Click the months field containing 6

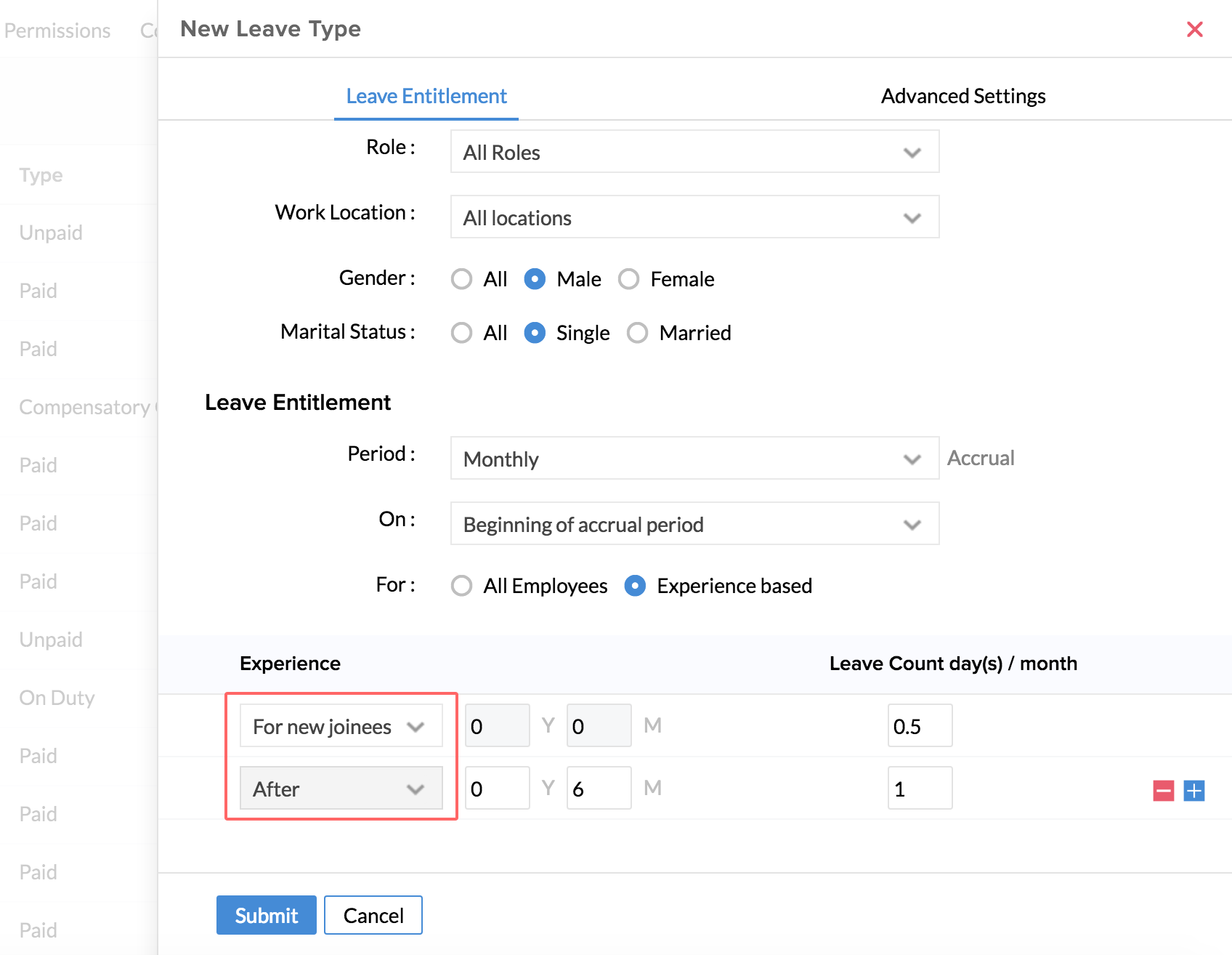click(x=598, y=789)
